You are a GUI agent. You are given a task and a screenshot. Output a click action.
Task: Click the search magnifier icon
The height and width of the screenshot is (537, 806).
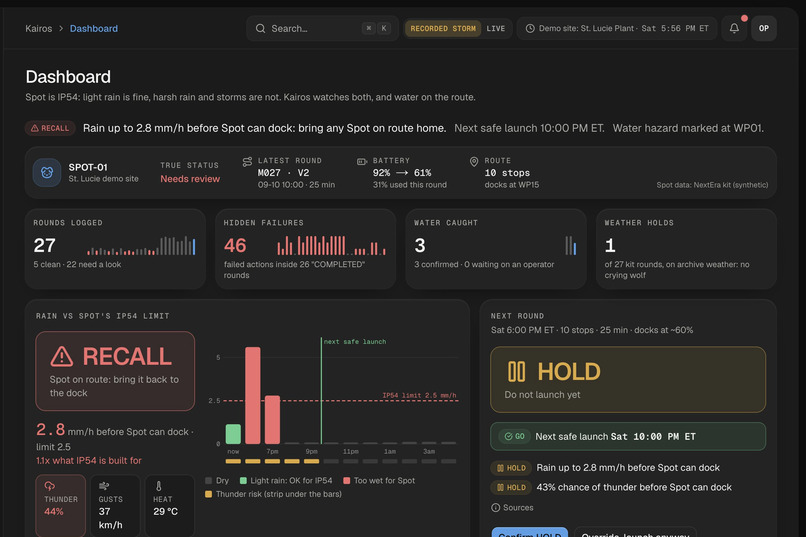pos(261,28)
